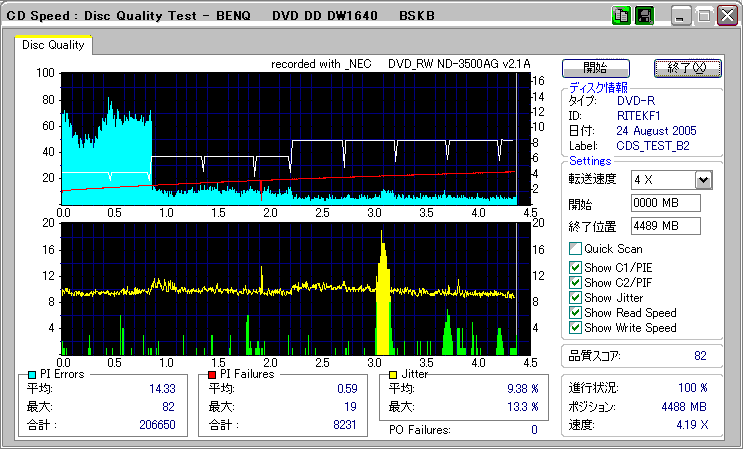Select the Disc Quality tab

[54, 45]
